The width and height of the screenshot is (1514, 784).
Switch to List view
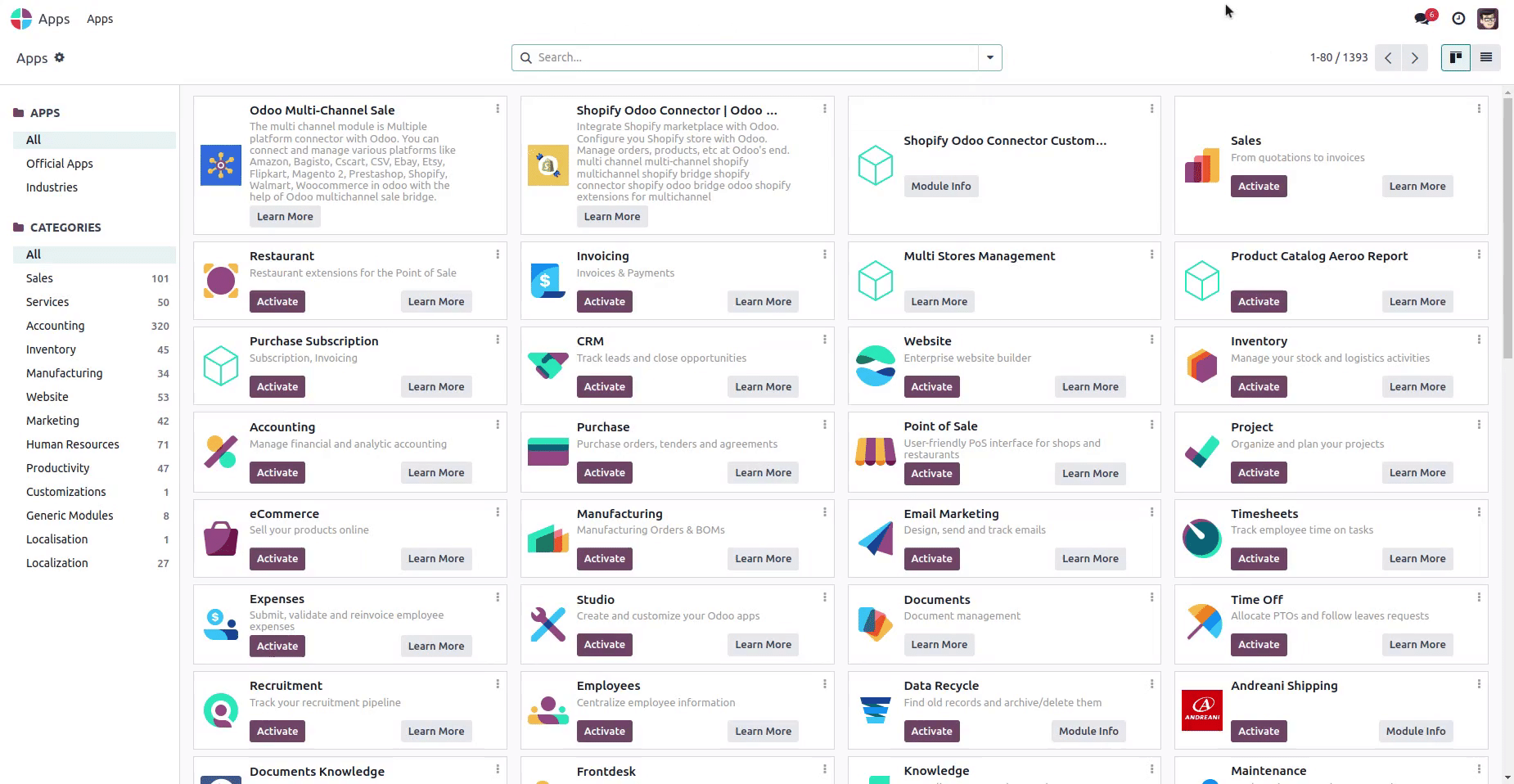(1486, 57)
